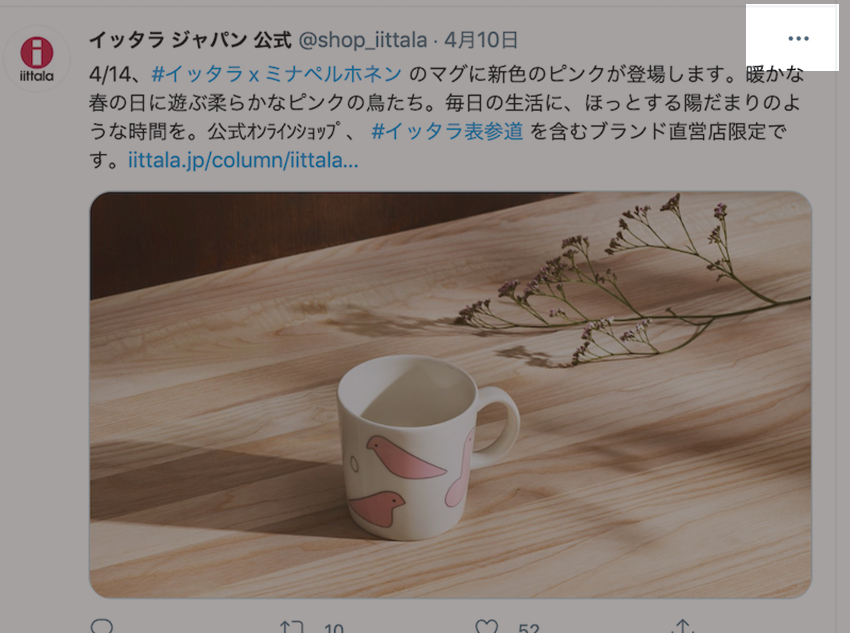View the like count of 52
The width and height of the screenshot is (850, 633).
[529, 628]
